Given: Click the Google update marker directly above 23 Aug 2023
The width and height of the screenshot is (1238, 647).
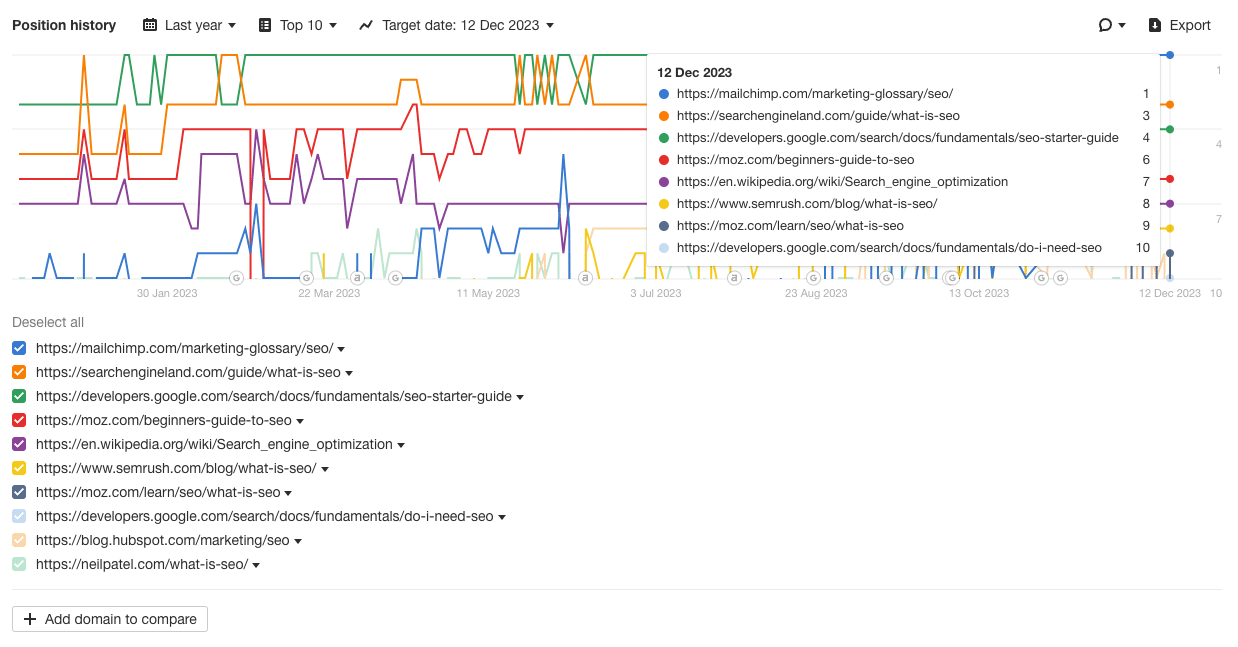Looking at the screenshot, I should 813,277.
